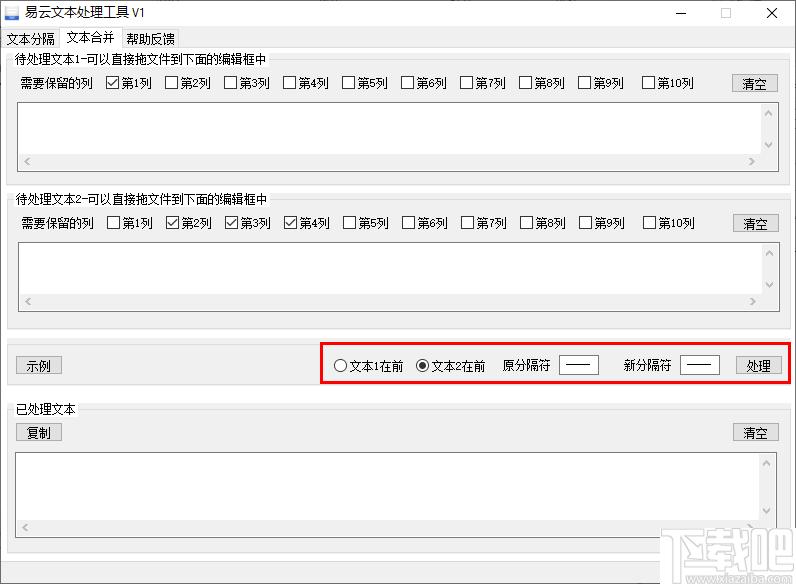Tick 第6列 in text 2 row
The width and height of the screenshot is (796, 584).
tap(424, 223)
